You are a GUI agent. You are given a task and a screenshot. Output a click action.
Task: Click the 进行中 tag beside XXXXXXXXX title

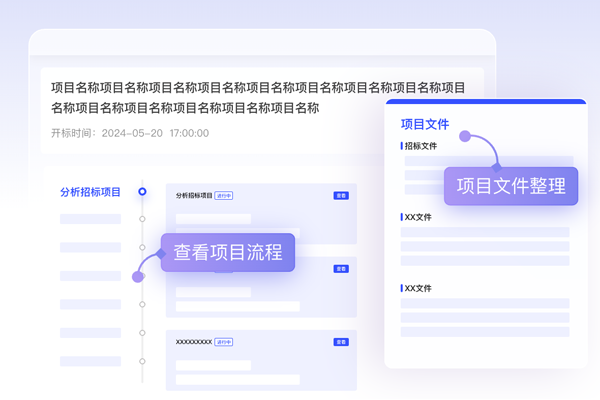click(224, 342)
